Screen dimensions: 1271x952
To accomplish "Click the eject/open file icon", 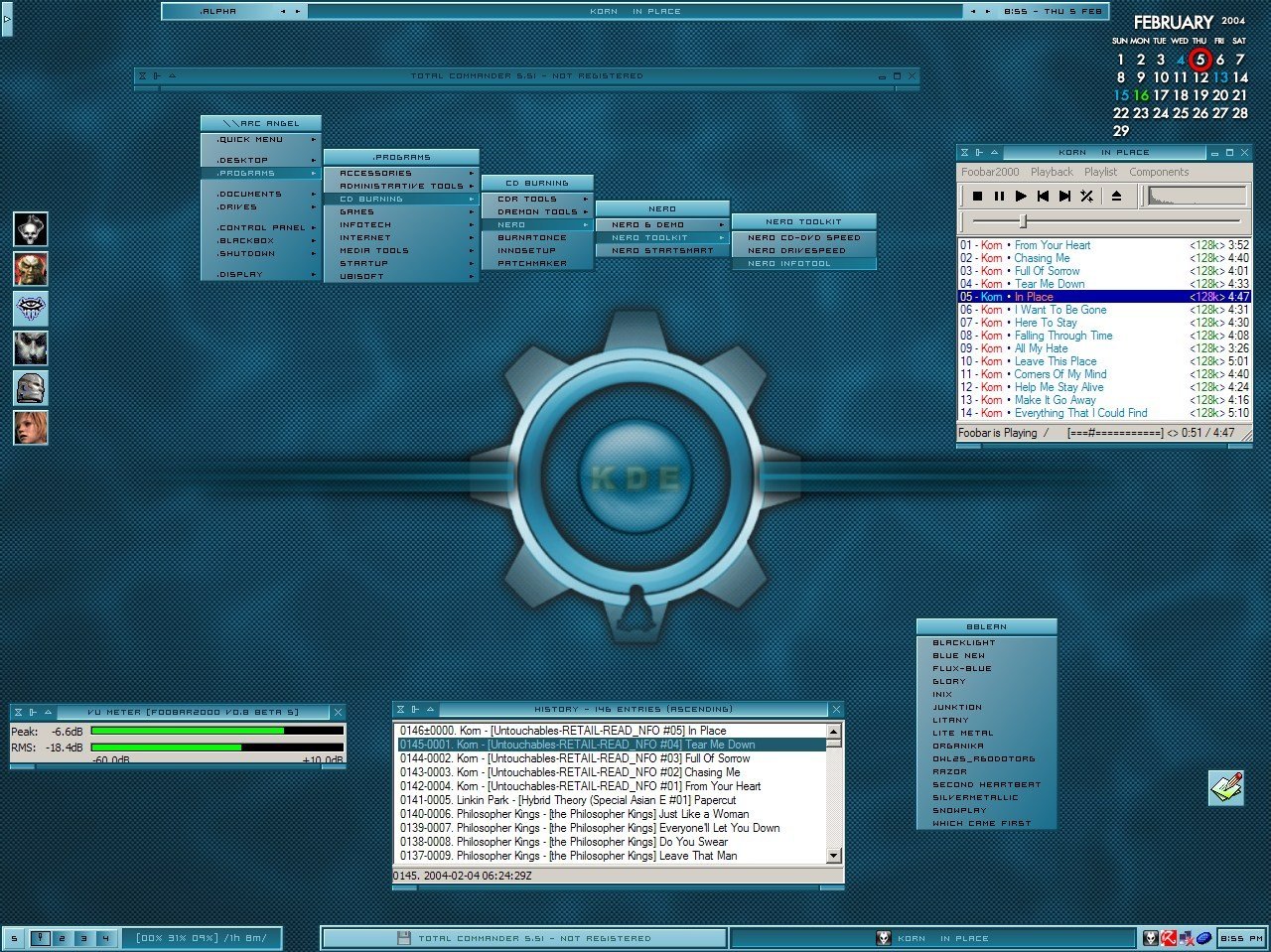I will pyautogui.click(x=1116, y=197).
